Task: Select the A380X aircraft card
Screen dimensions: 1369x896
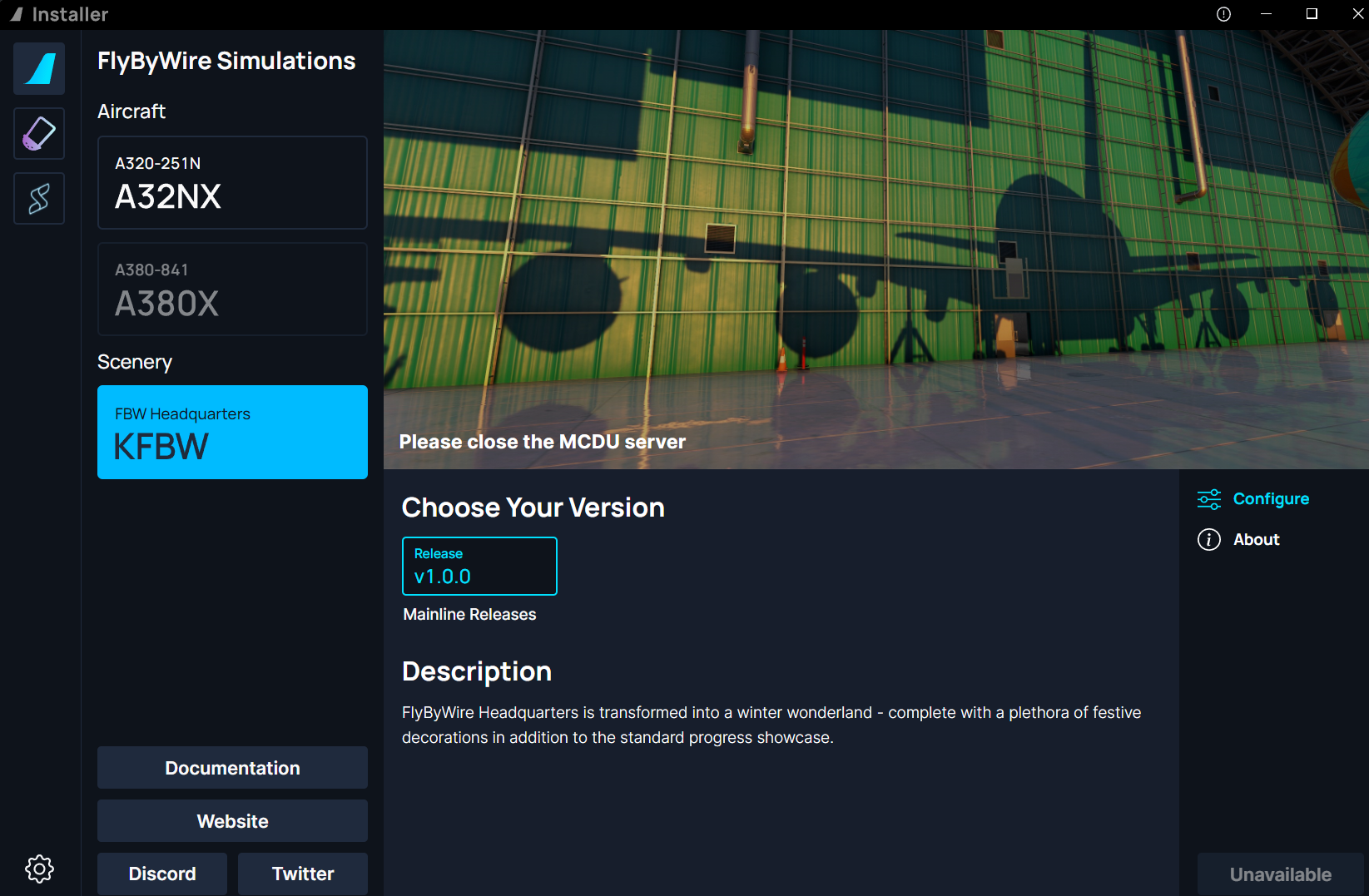Action: tap(232, 289)
